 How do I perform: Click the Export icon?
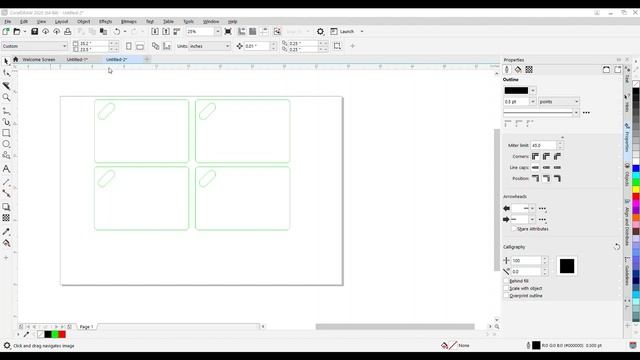click(x=166, y=31)
